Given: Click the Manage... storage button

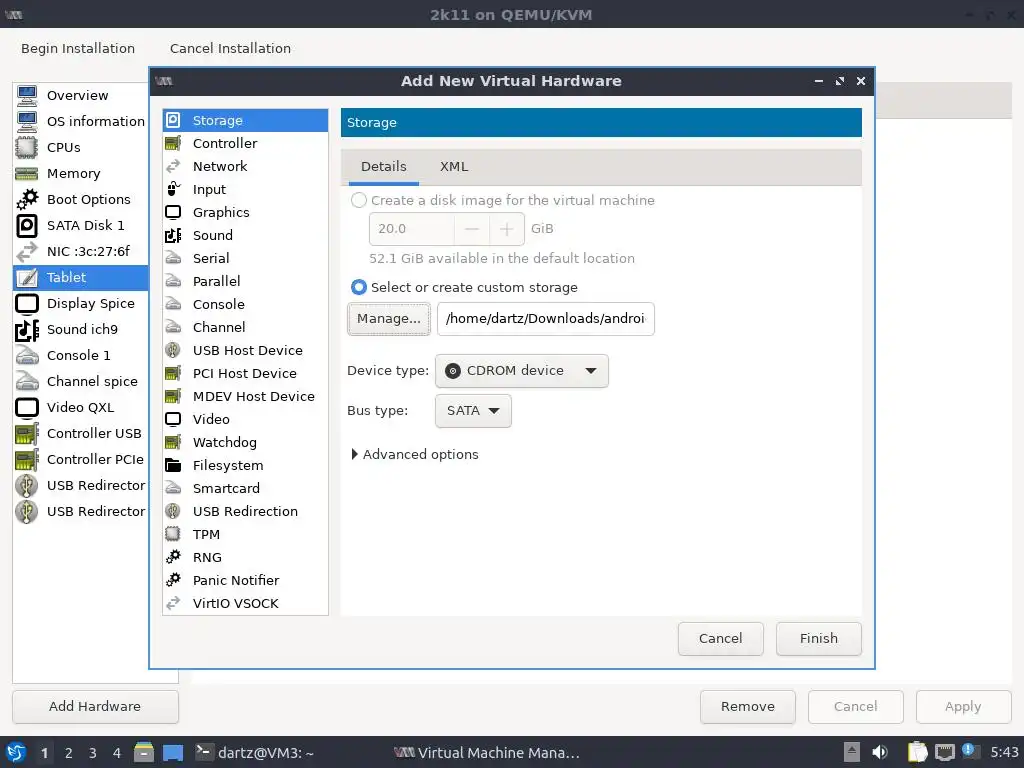Looking at the screenshot, I should [x=389, y=319].
